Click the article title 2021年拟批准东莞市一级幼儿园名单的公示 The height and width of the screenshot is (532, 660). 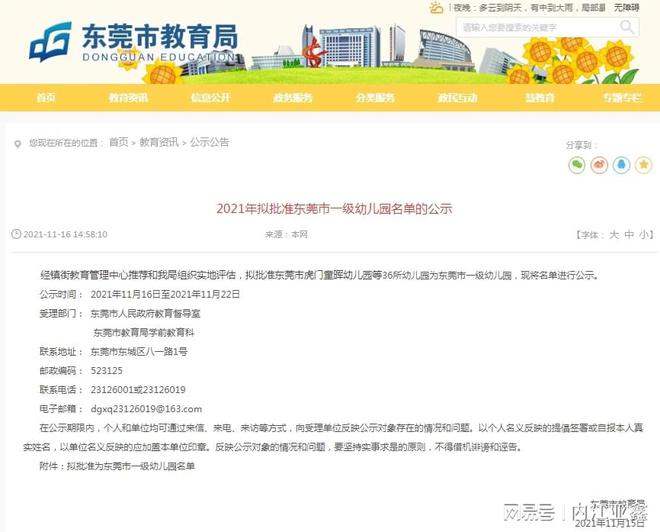pos(334,209)
